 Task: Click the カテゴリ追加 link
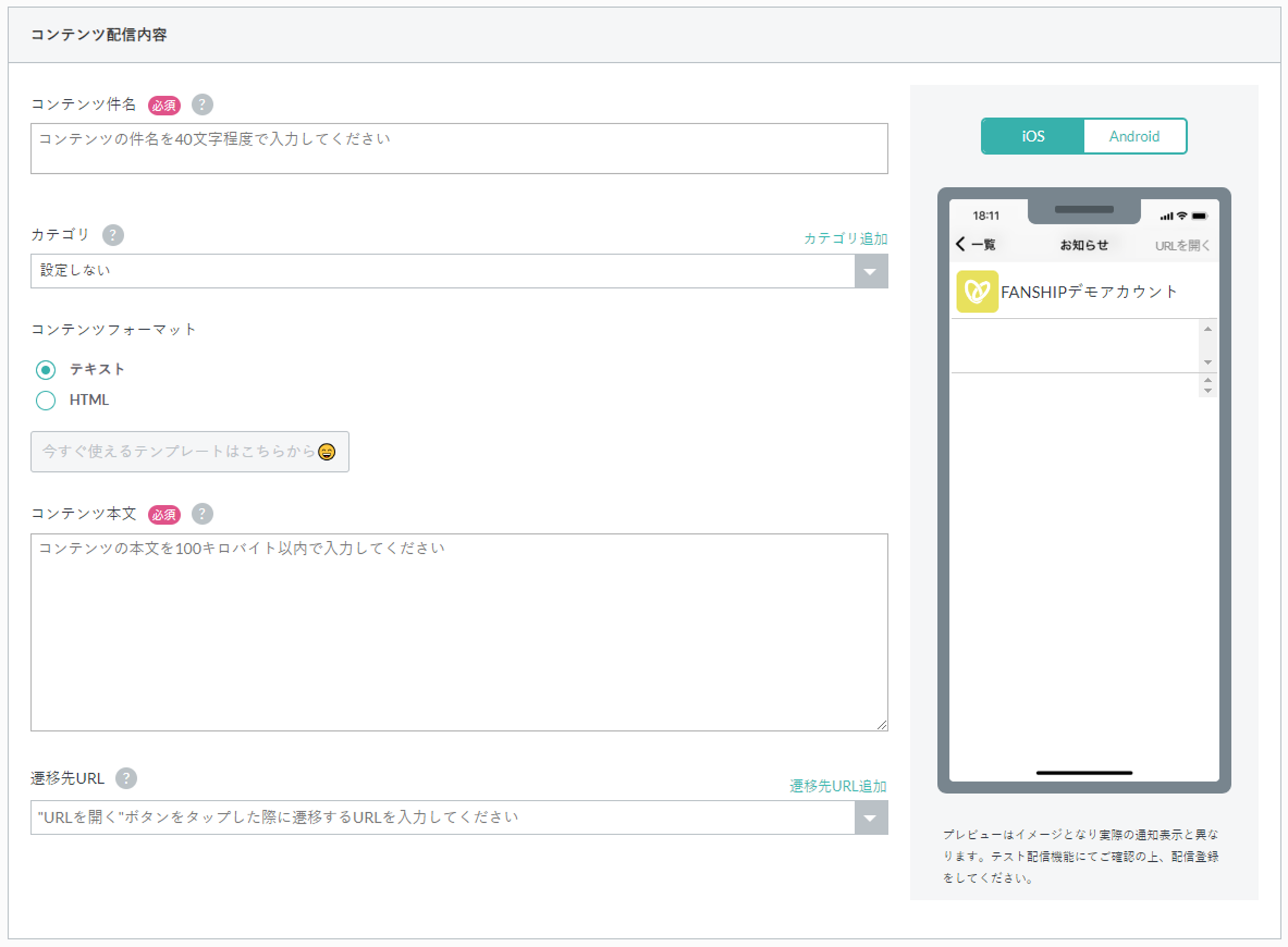[x=846, y=238]
